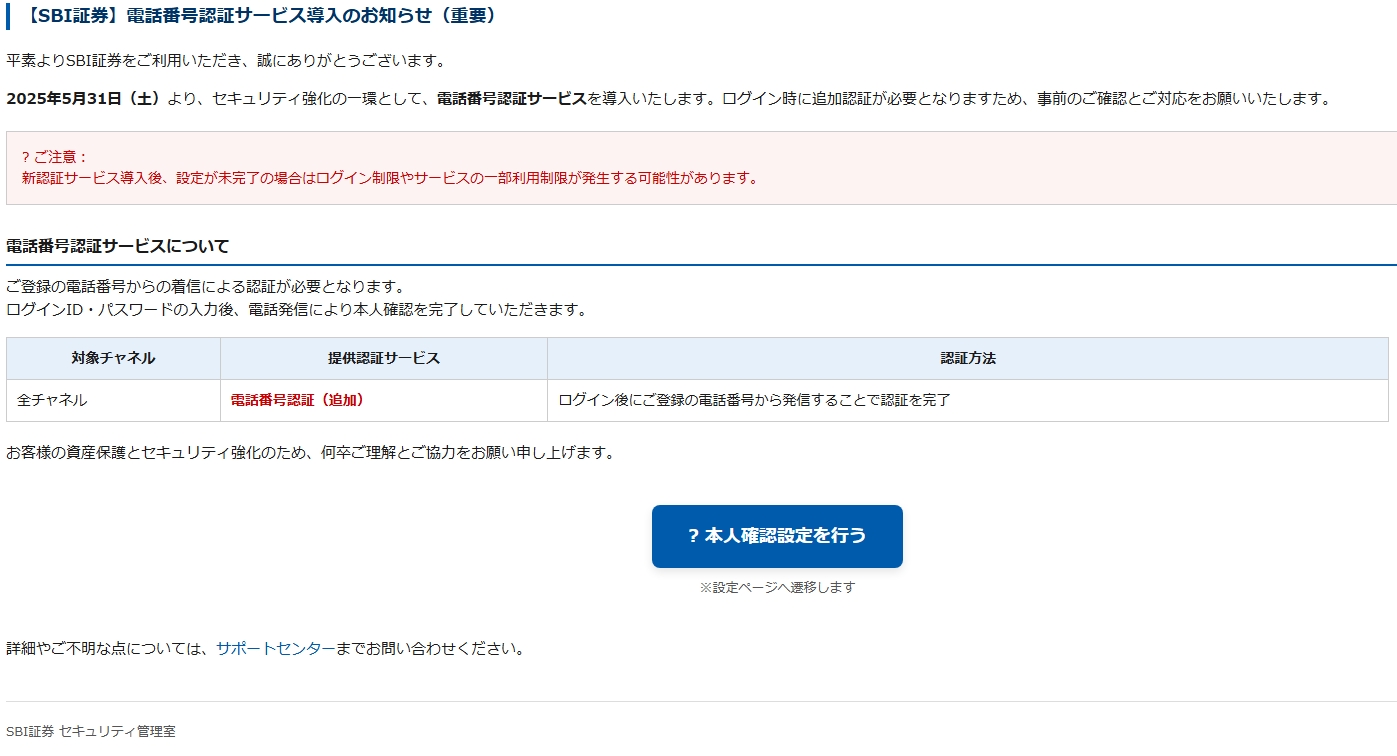Click bold 電話番号認証サービス in intro paragraph
This screenshot has height=756, width=1397.
(x=511, y=98)
